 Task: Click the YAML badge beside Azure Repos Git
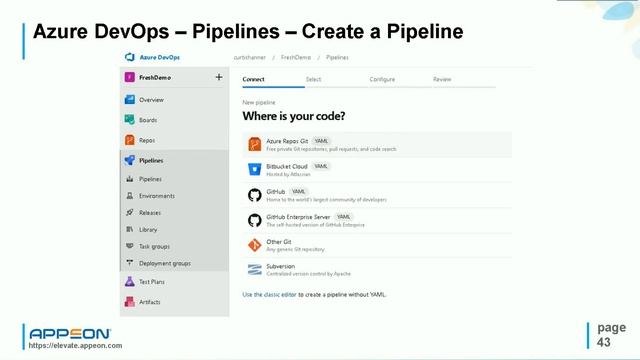pyautogui.click(x=321, y=141)
